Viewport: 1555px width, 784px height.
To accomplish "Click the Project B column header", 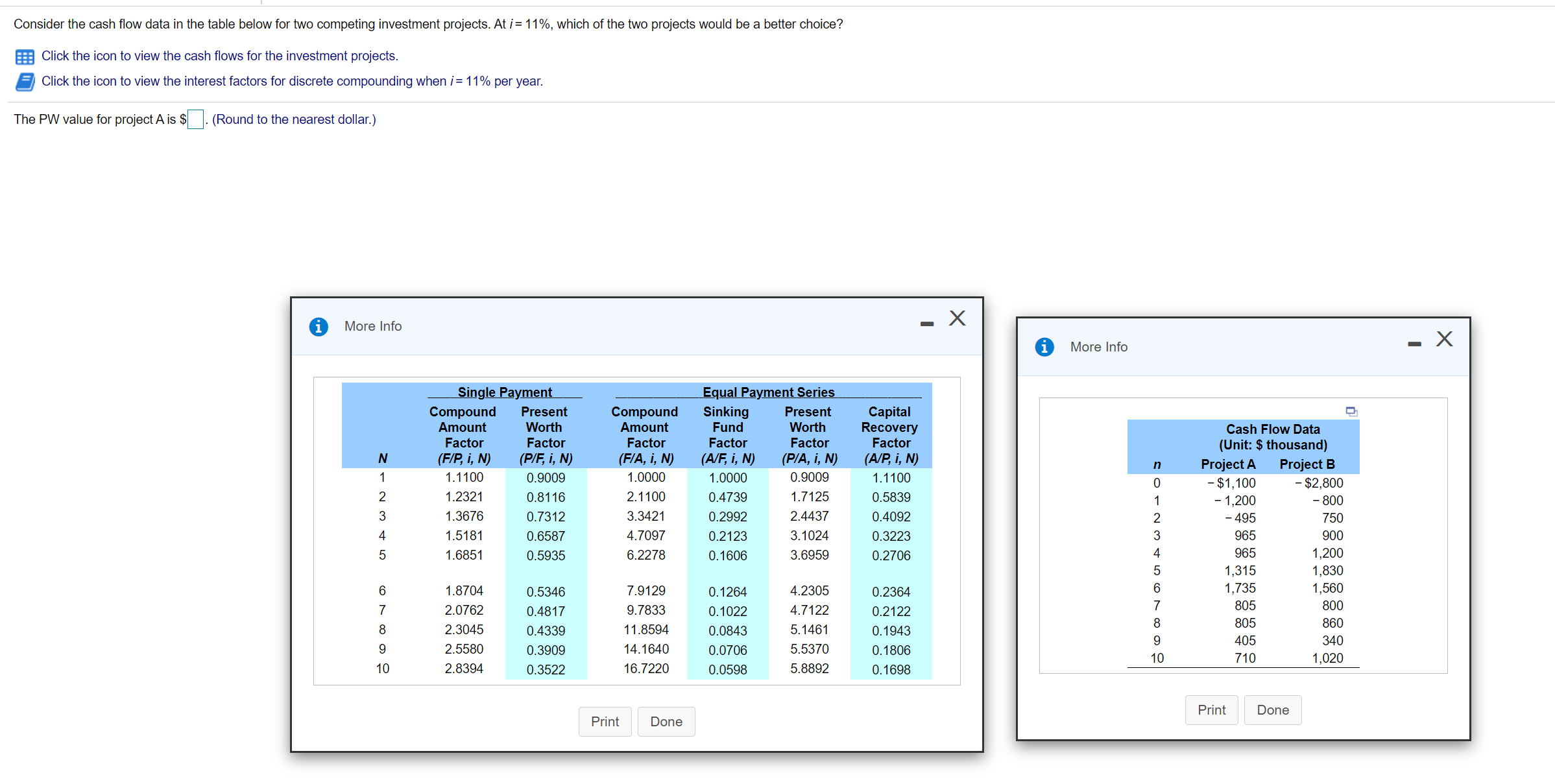I will click(1307, 464).
